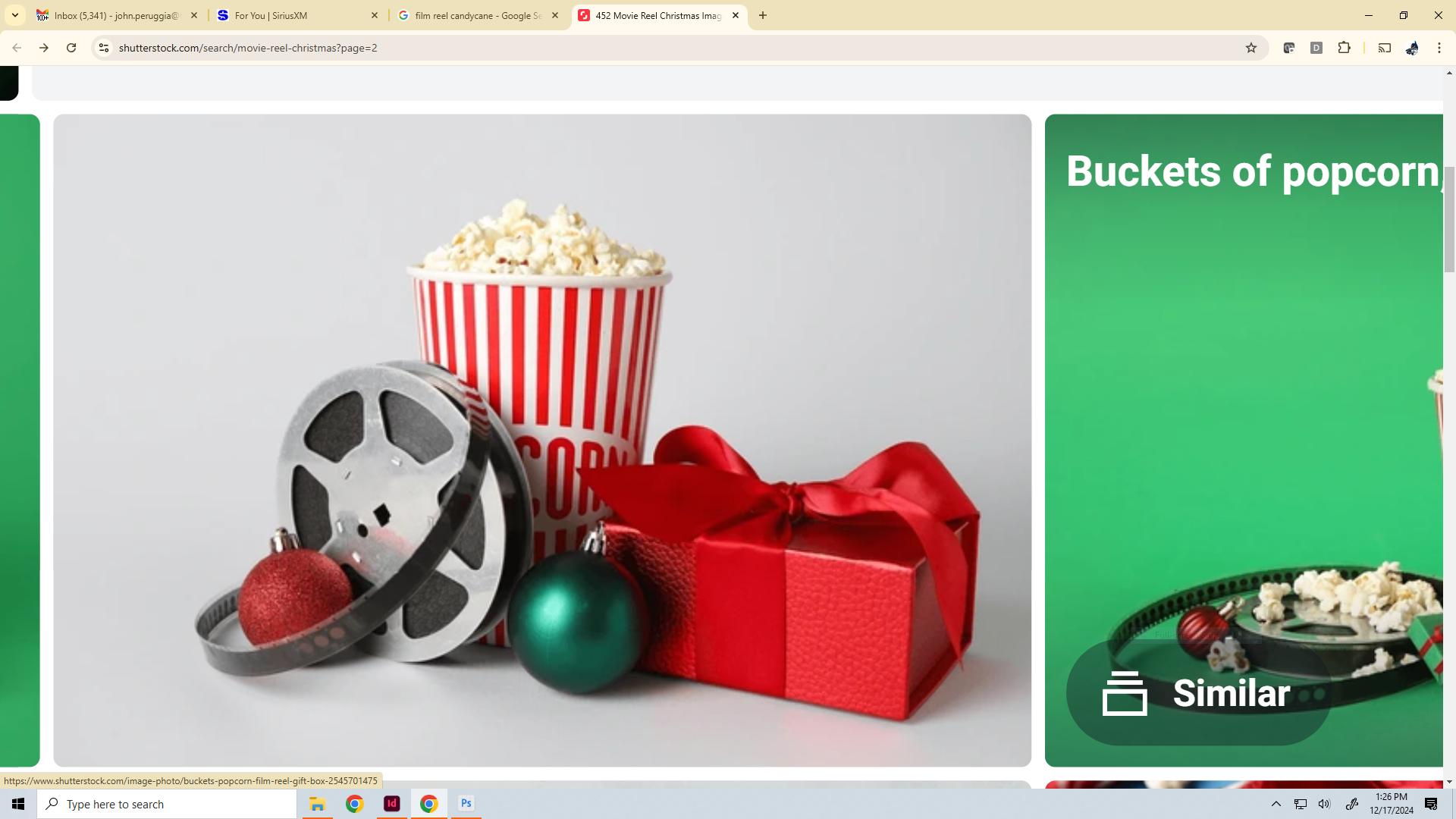Bookmark this page with the star icon
This screenshot has width=1456, height=819.
coord(1250,48)
